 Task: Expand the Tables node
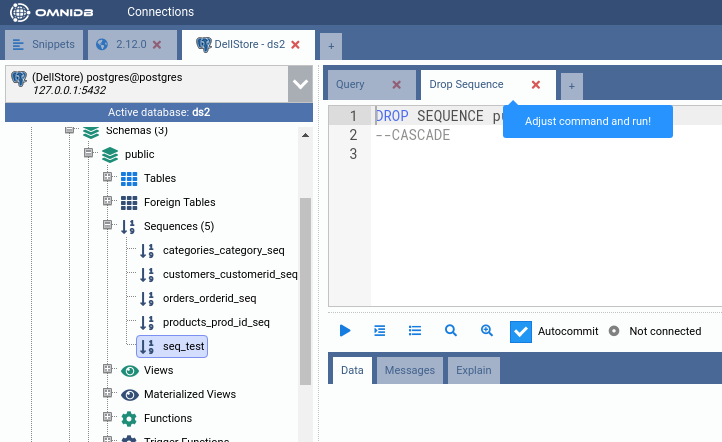pyautogui.click(x=108, y=177)
